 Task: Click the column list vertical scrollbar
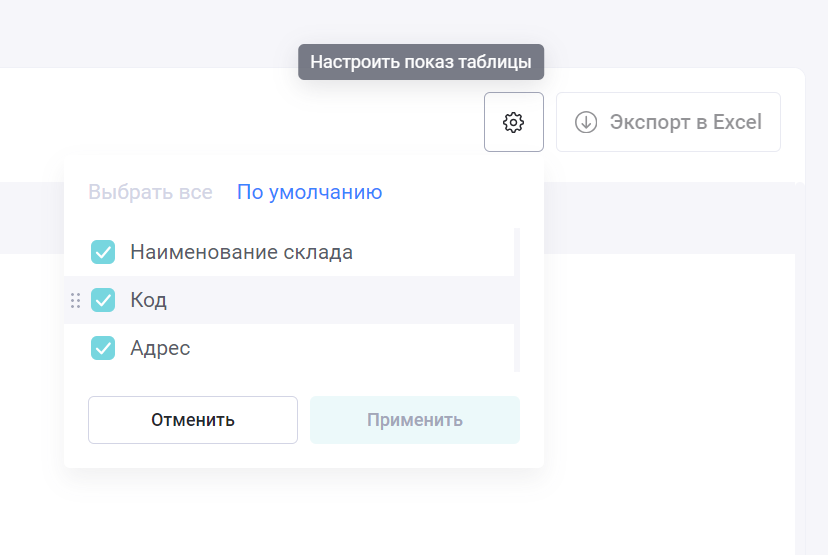(x=517, y=300)
